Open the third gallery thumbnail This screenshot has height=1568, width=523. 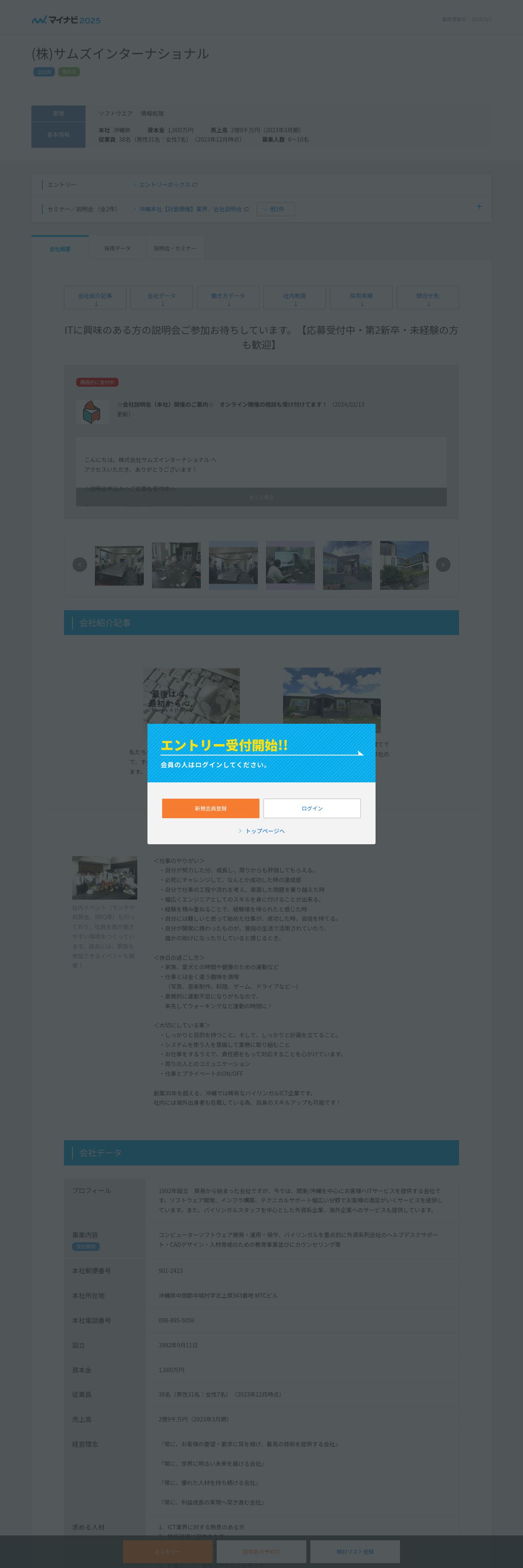[x=233, y=565]
